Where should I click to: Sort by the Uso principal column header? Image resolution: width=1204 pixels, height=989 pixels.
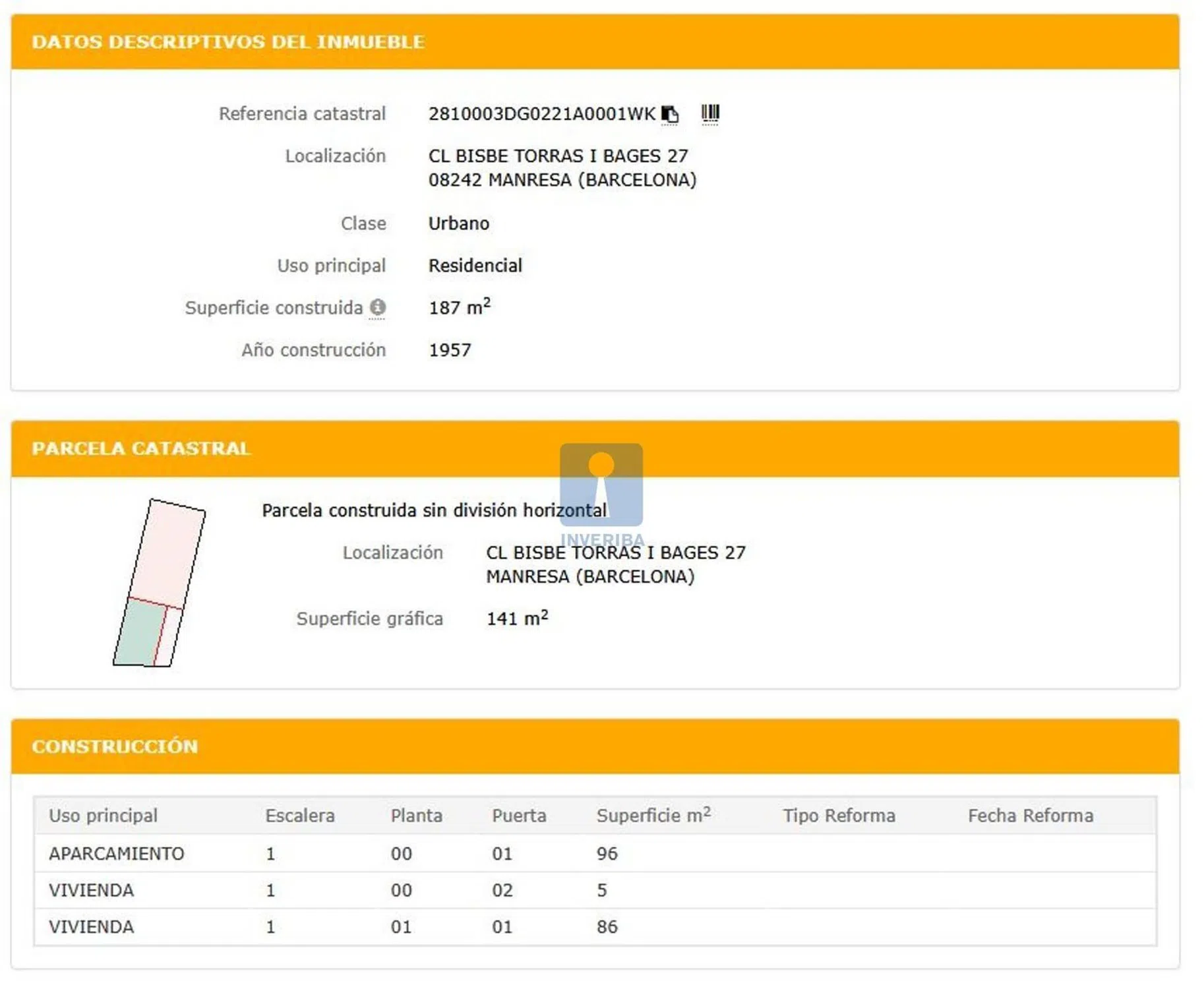103,816
